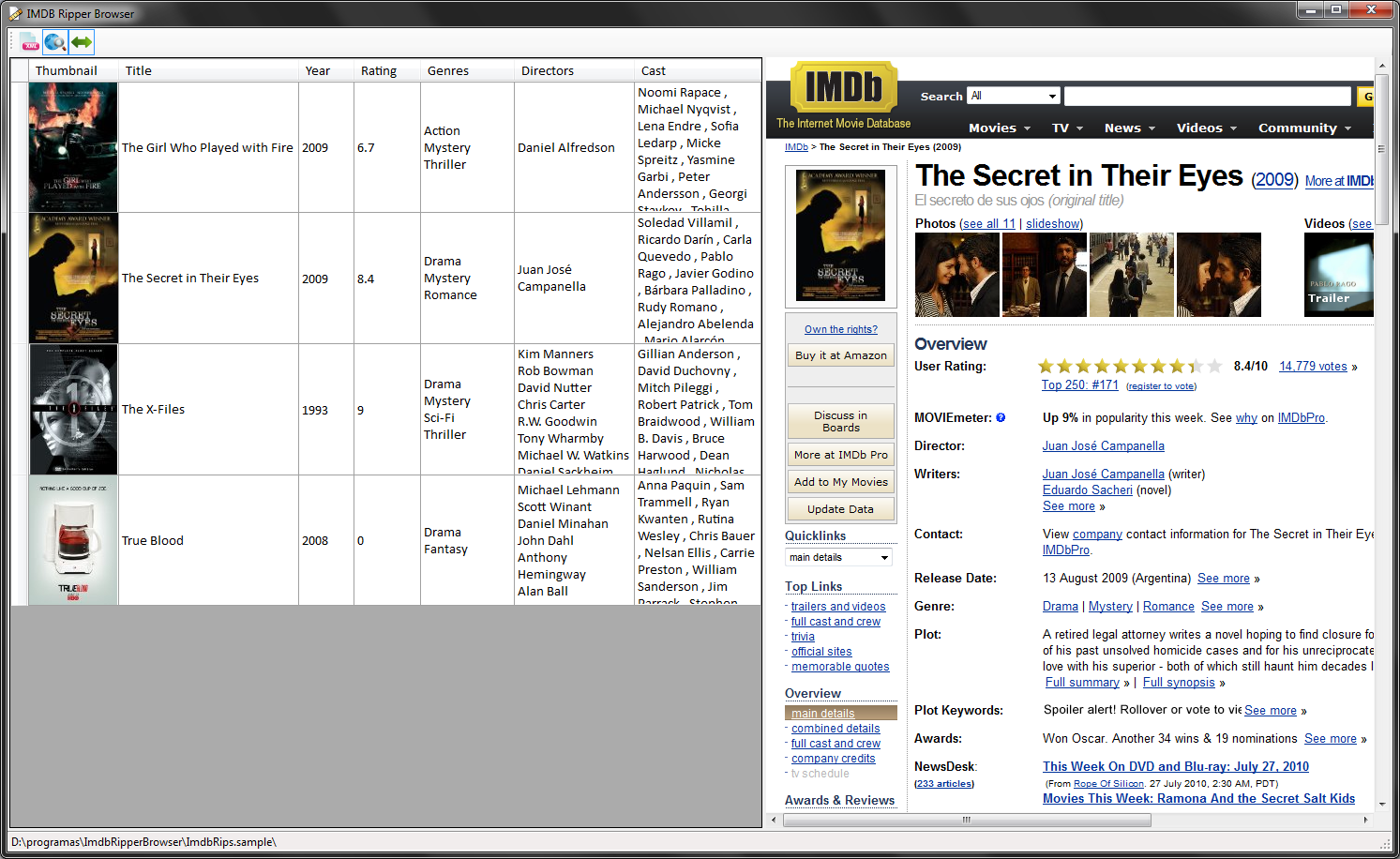
Task: Expand the Videos navigation menu
Action: coord(1207,128)
